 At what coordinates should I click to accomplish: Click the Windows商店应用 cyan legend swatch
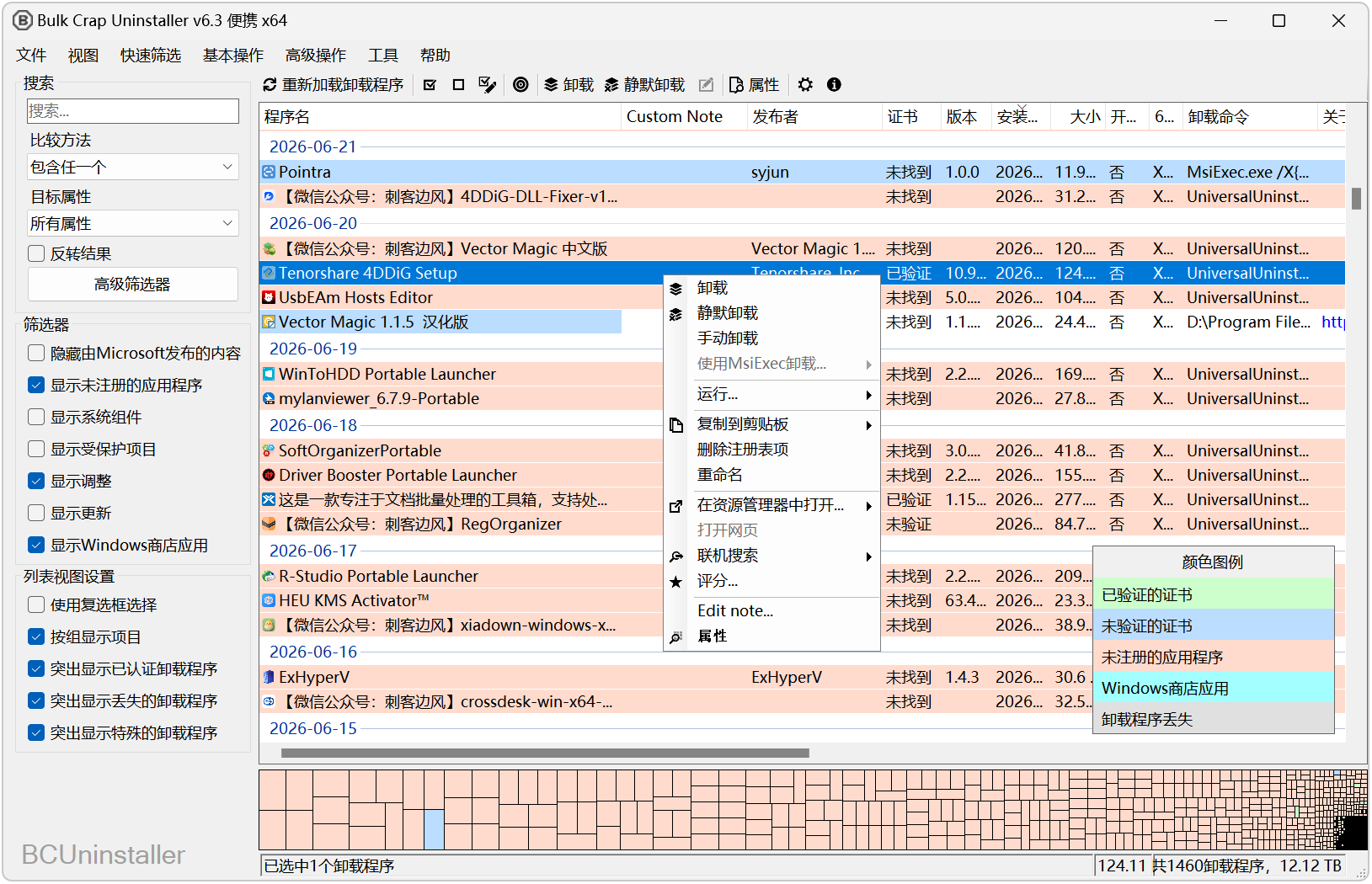tap(1214, 689)
